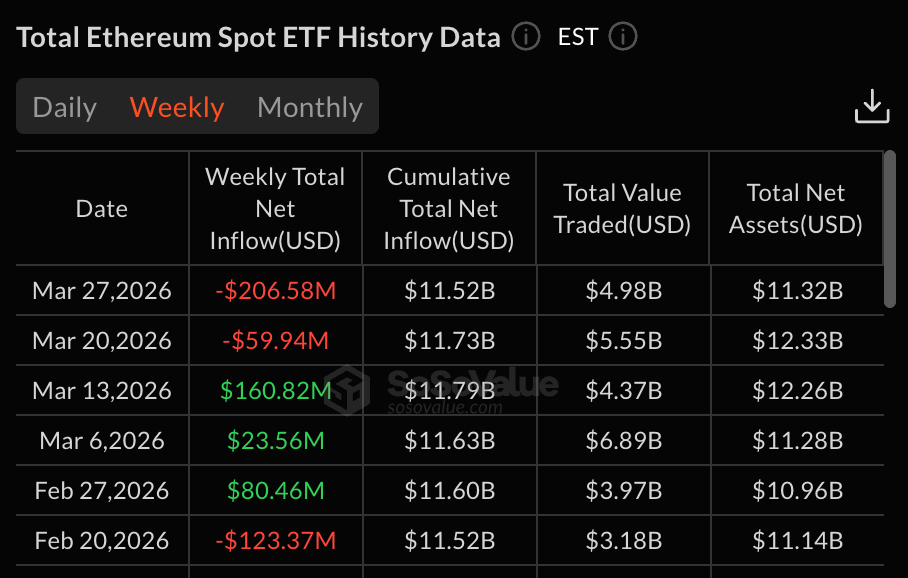Click the EST timezone label
Viewport: 908px width, 578px height.
coord(578,38)
